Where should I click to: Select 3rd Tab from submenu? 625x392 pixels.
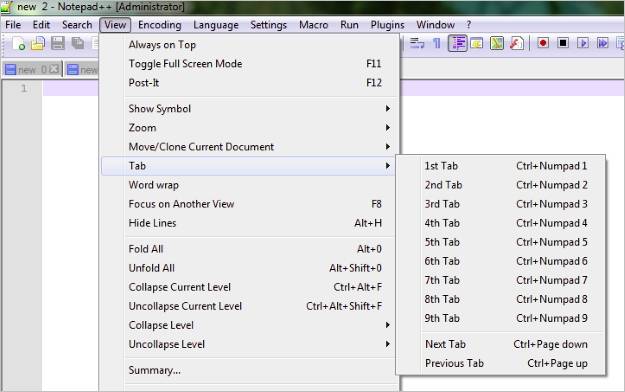[x=501, y=204]
